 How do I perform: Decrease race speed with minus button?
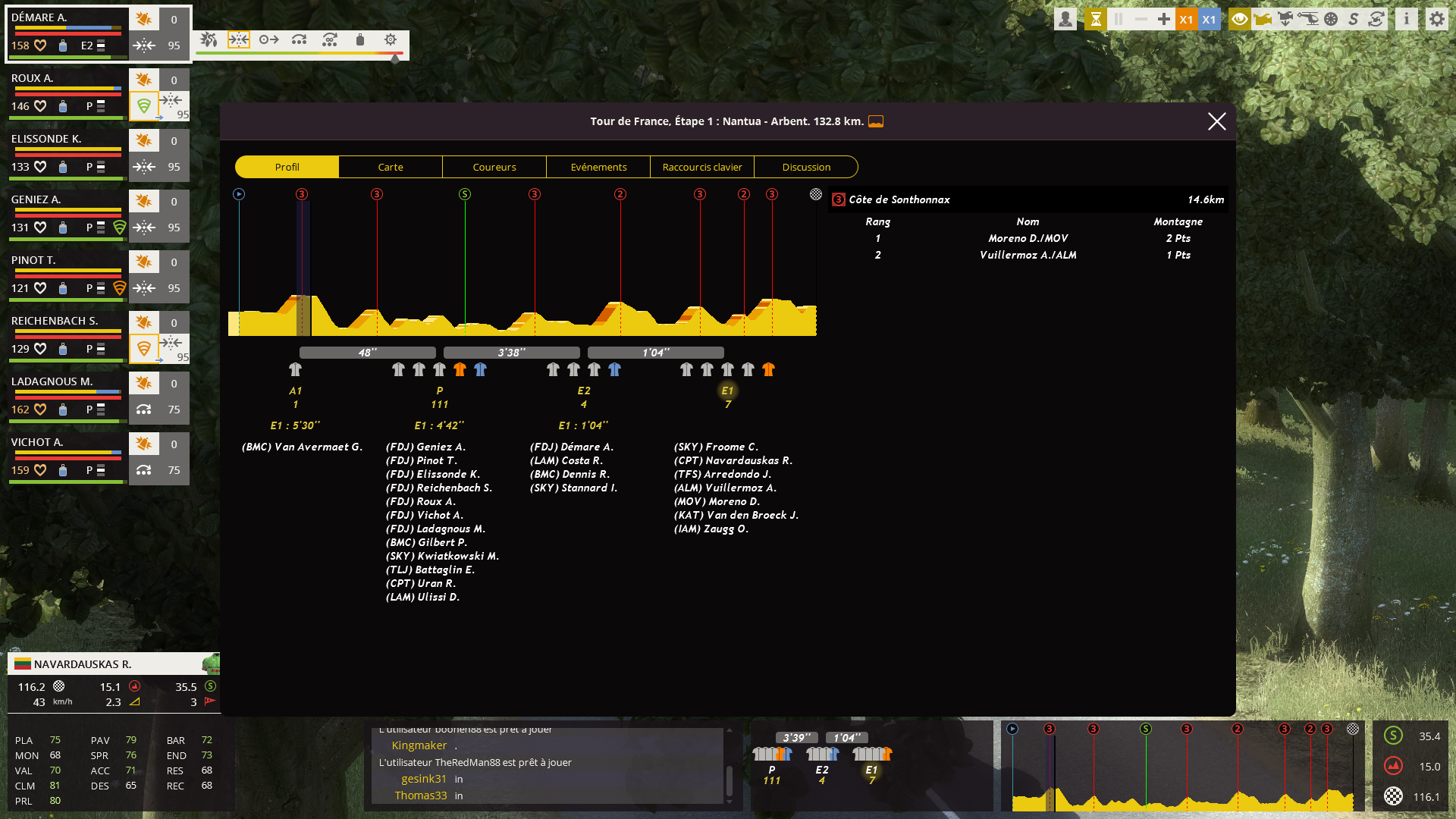(x=1141, y=19)
